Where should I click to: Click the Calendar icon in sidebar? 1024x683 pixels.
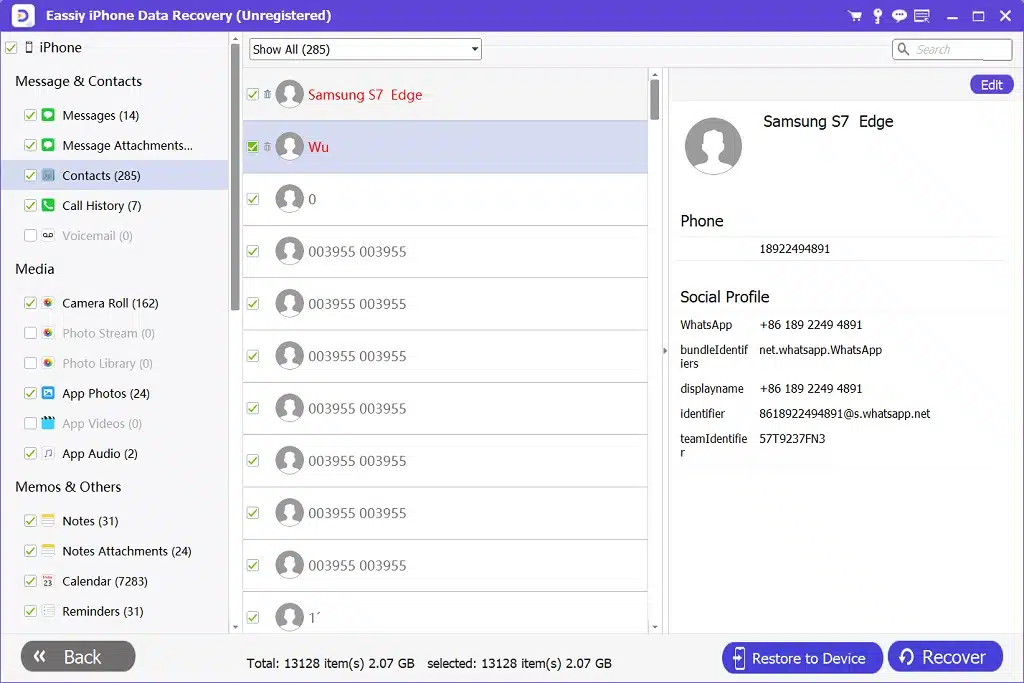click(48, 581)
